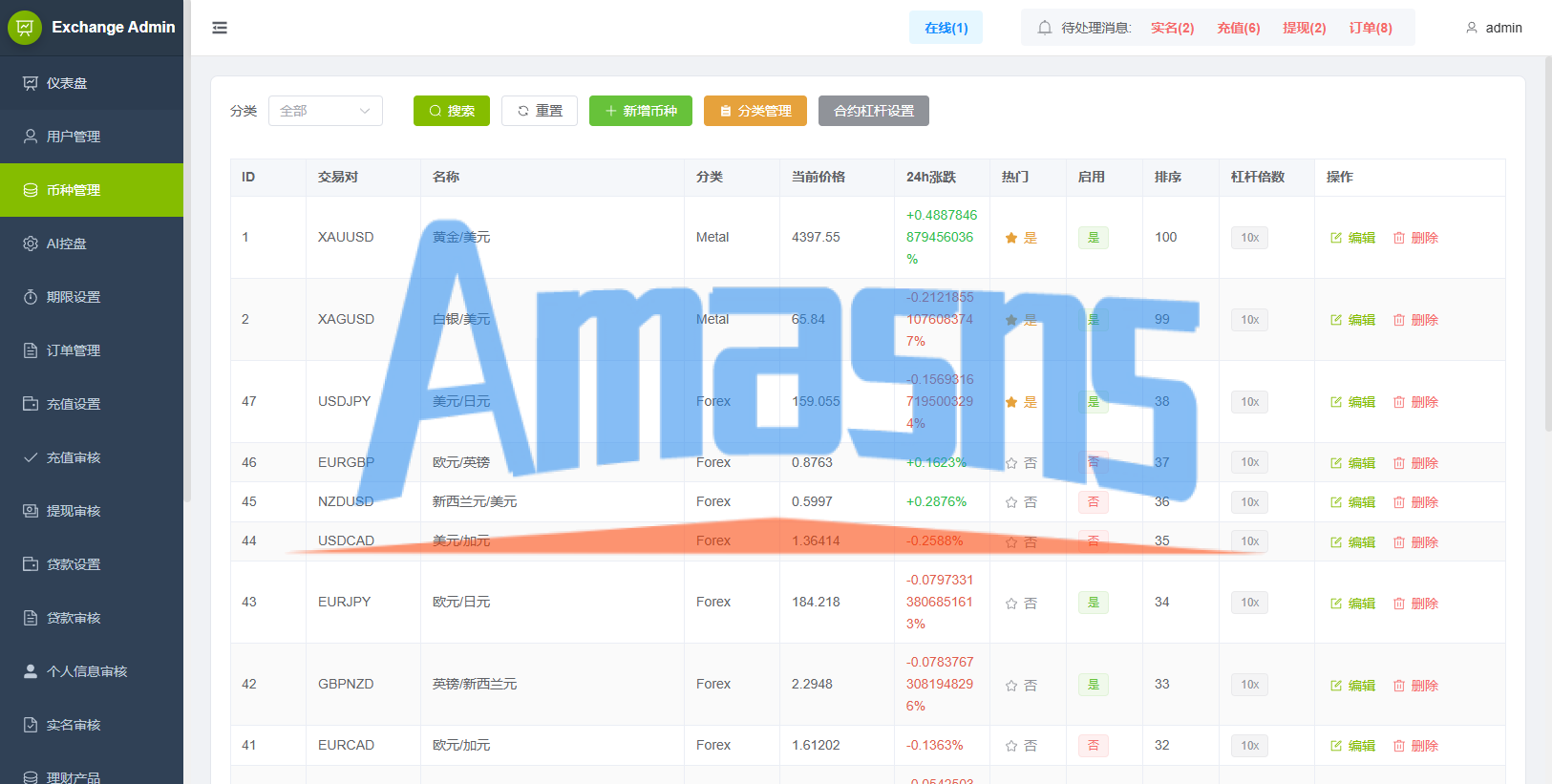Viewport: 1552px width, 784px height.
Task: Edit the USDJPY trading pair
Action: click(x=1352, y=402)
